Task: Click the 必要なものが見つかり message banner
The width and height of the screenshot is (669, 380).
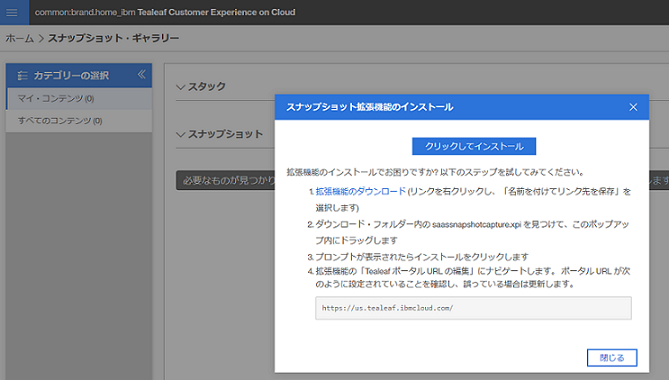Action: tap(226, 180)
